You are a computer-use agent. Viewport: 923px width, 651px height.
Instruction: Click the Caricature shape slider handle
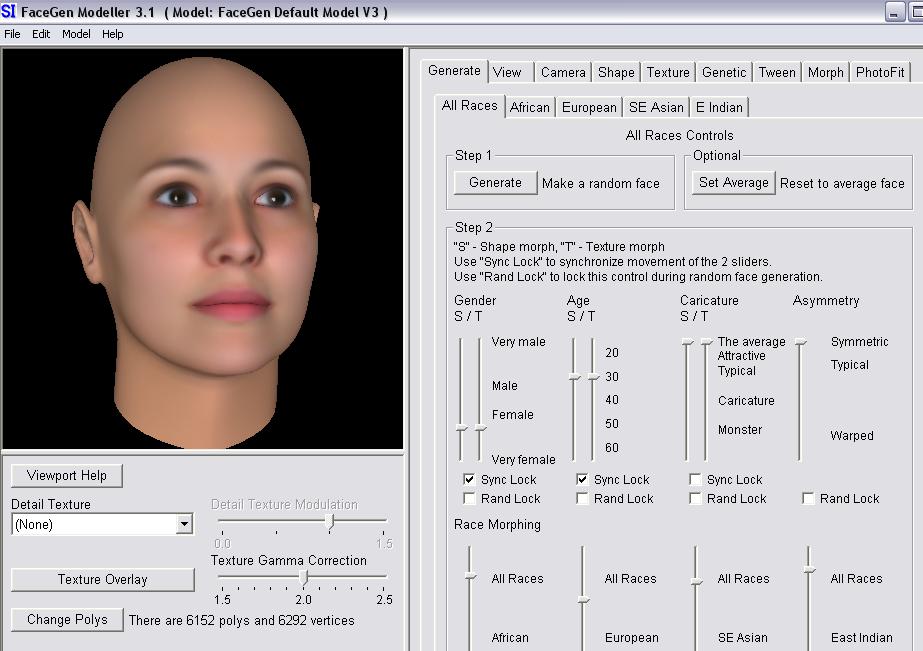click(x=687, y=342)
